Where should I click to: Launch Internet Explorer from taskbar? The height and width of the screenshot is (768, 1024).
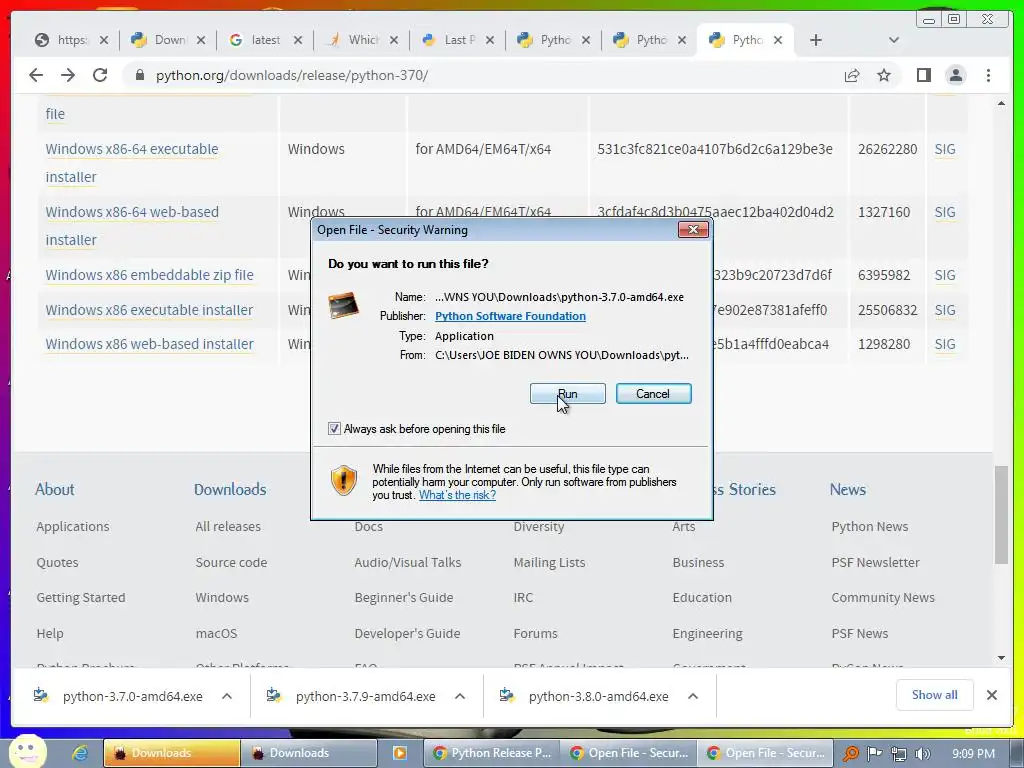80,753
